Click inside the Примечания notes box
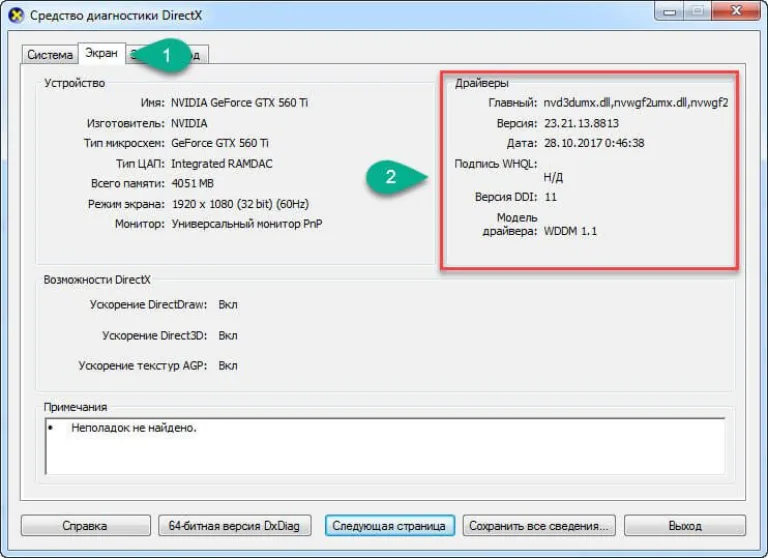Viewport: 768px width, 558px height. click(385, 446)
